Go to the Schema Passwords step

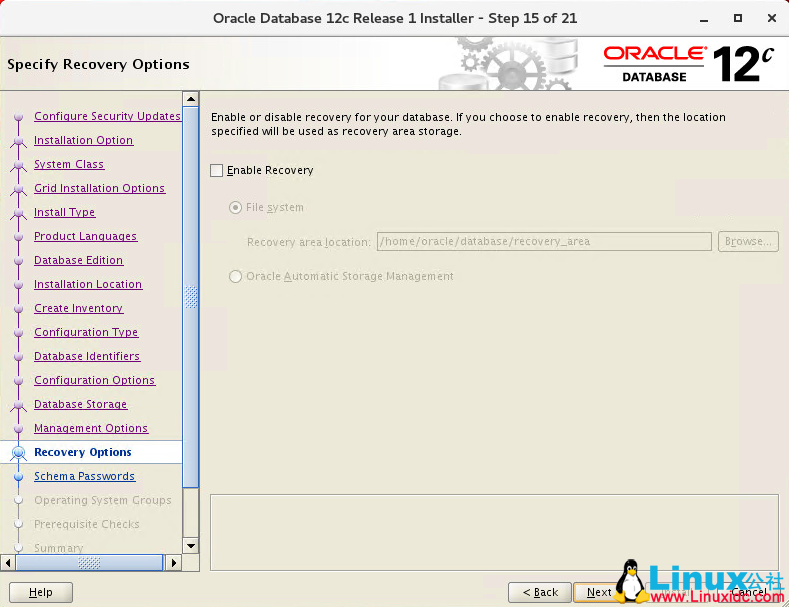click(85, 476)
